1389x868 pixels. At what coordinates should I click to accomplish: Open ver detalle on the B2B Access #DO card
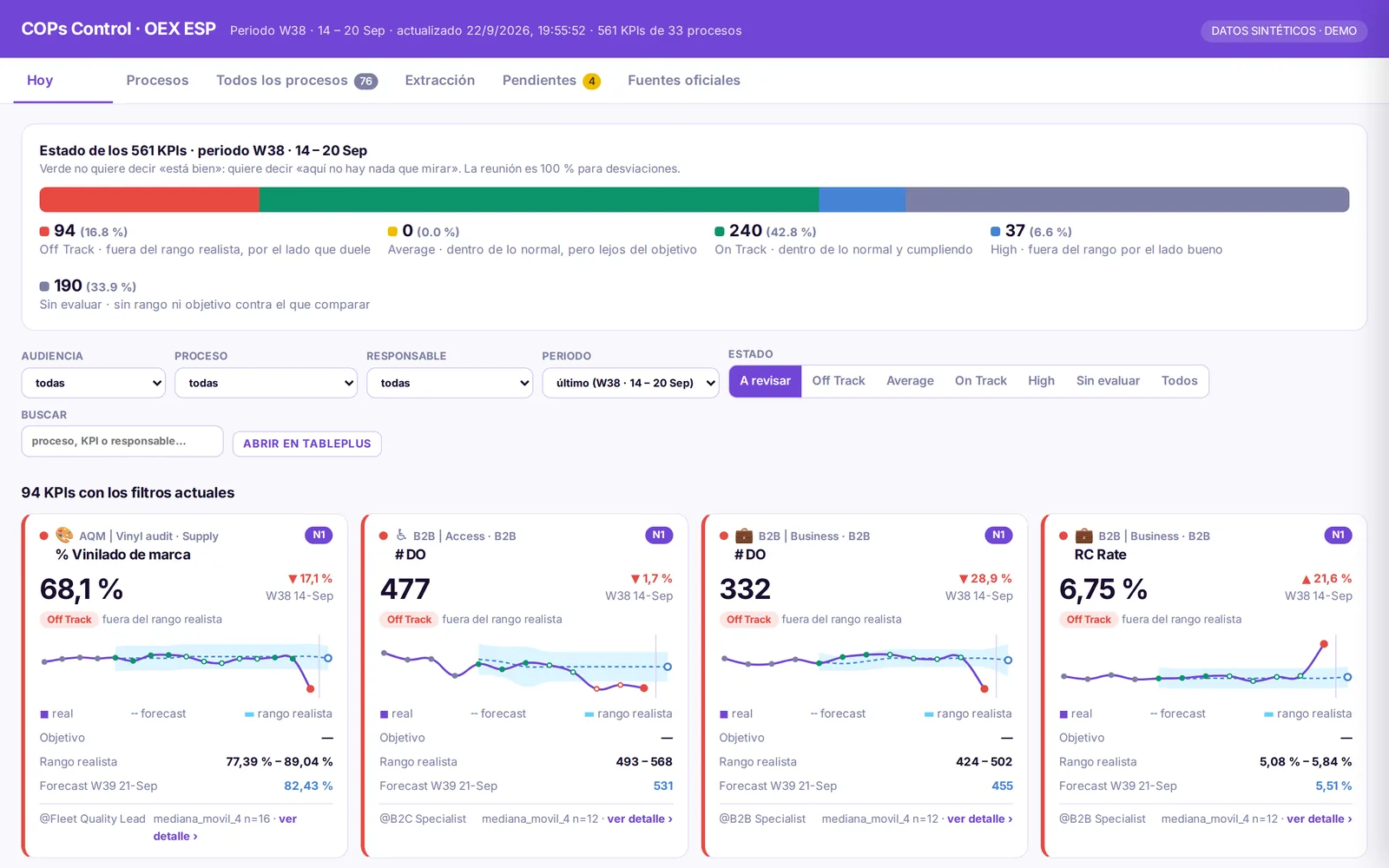pos(640,819)
